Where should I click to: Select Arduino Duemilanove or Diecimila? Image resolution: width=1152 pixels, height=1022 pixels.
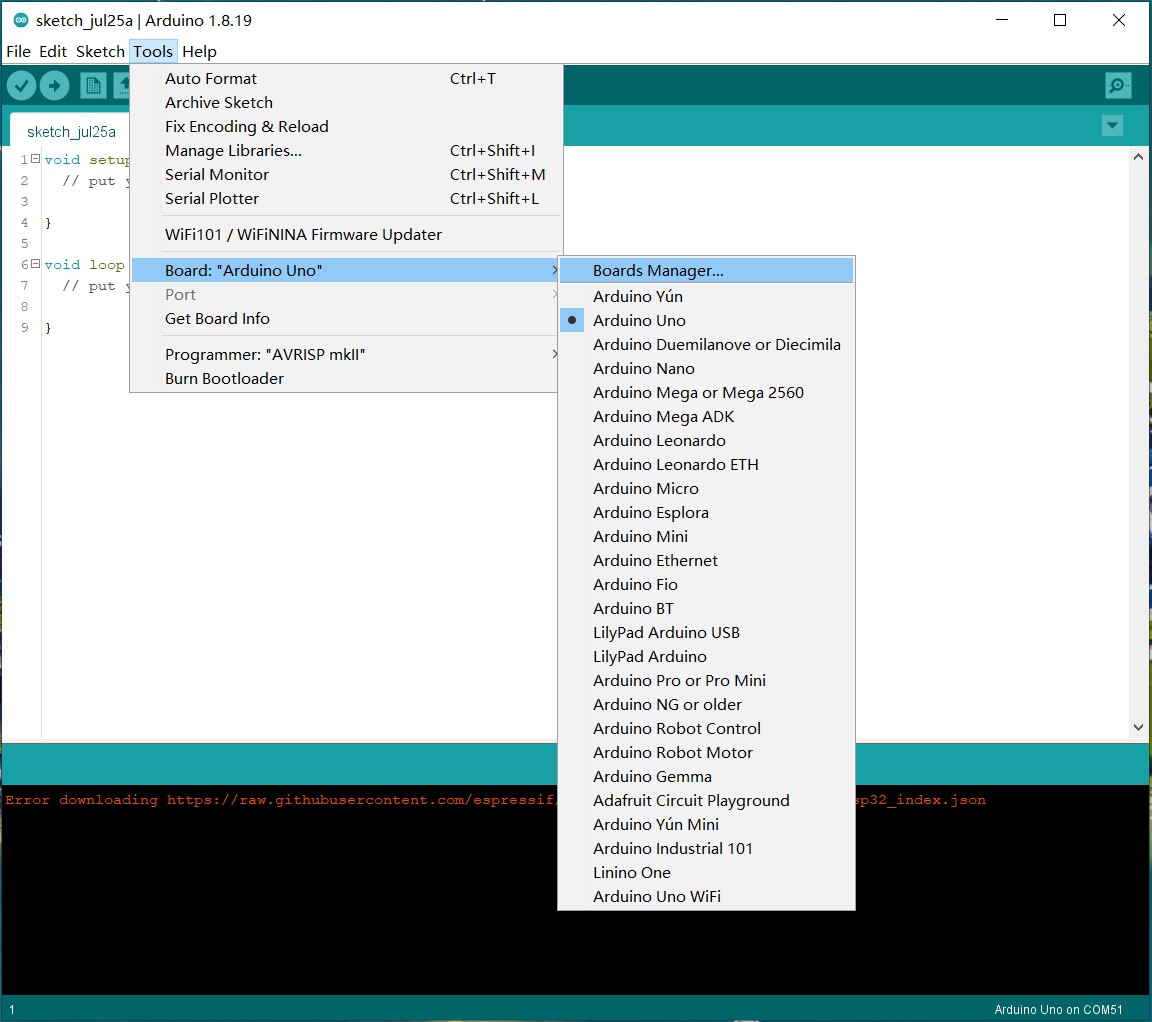click(706, 345)
